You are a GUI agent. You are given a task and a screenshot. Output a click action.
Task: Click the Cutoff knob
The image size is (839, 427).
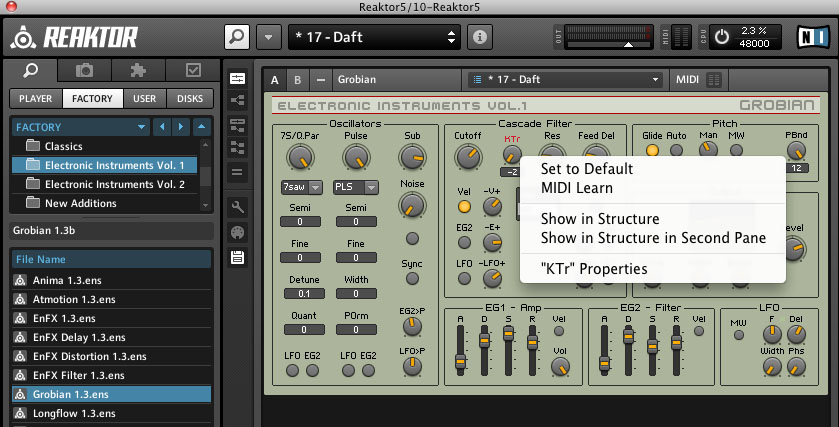pos(468,157)
